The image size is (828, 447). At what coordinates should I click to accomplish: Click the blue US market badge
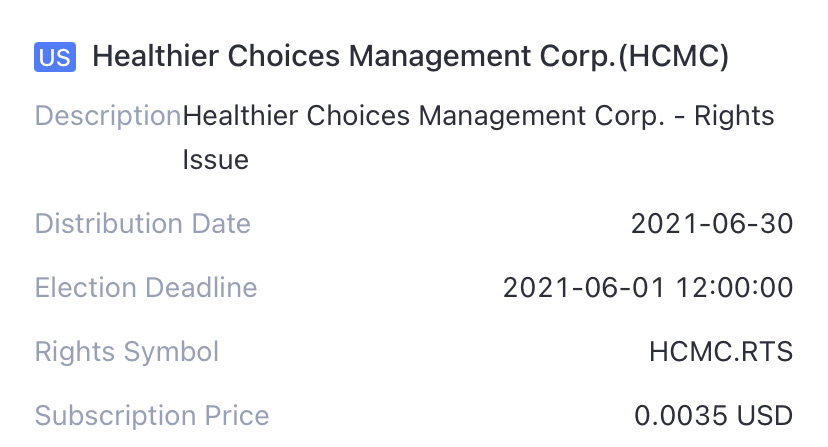pos(54,57)
